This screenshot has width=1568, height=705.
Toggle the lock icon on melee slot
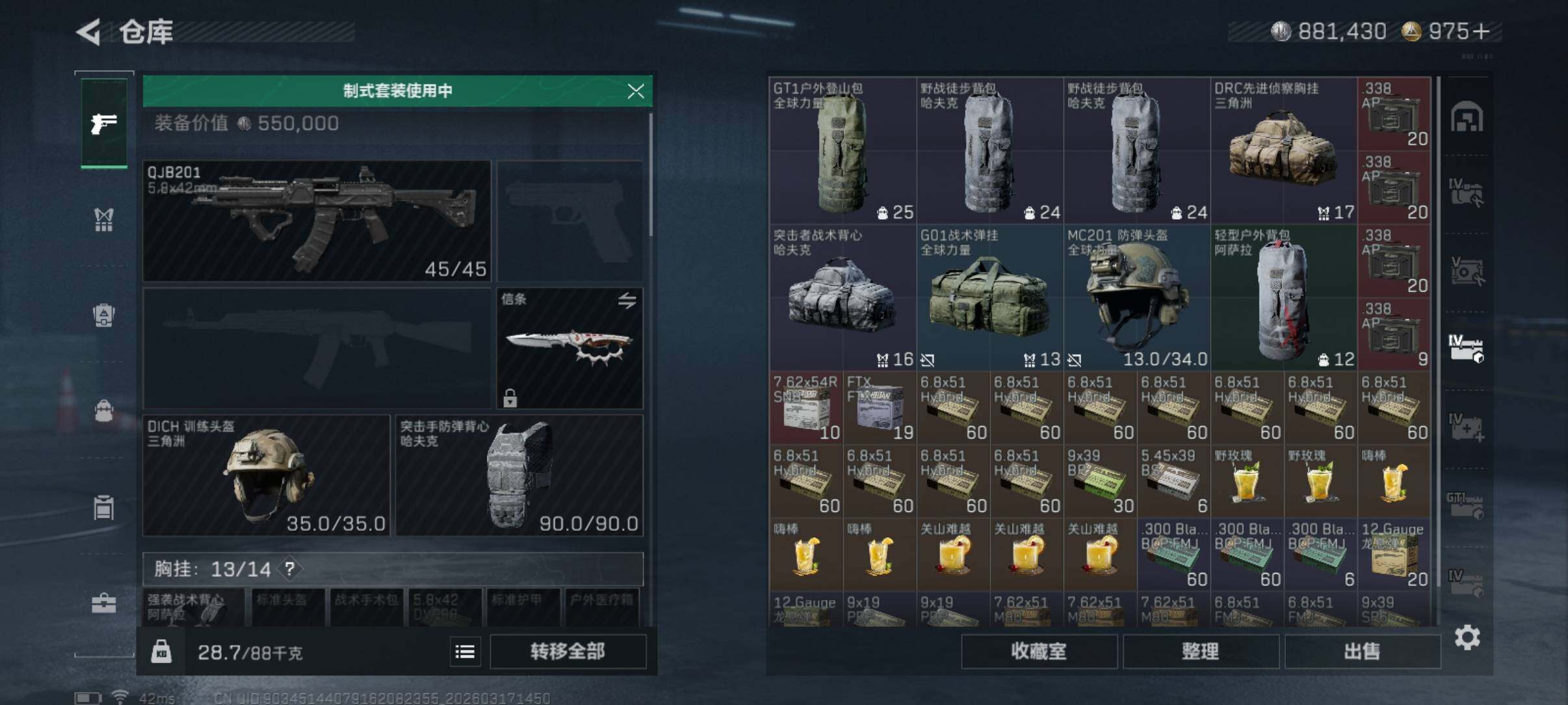[510, 397]
